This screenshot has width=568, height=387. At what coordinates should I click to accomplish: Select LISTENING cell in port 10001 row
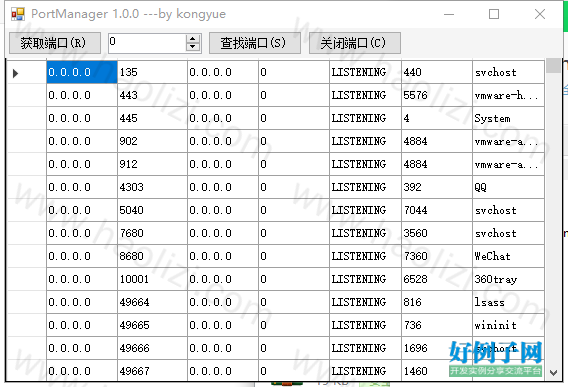(x=366, y=279)
